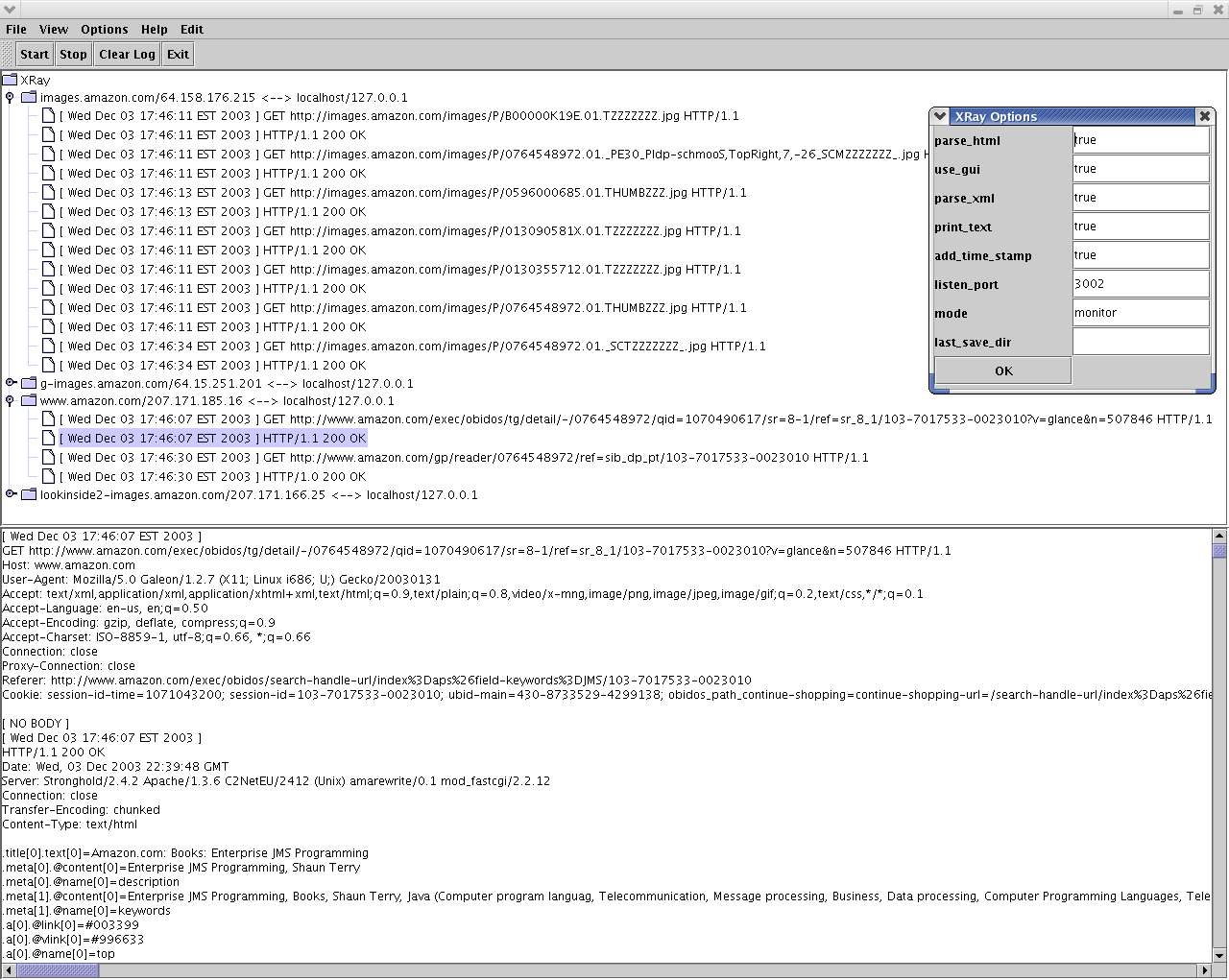Click document icon of B00000K19E.01 GET request
Image resolution: width=1229 pixels, height=980 pixels.
click(48, 116)
